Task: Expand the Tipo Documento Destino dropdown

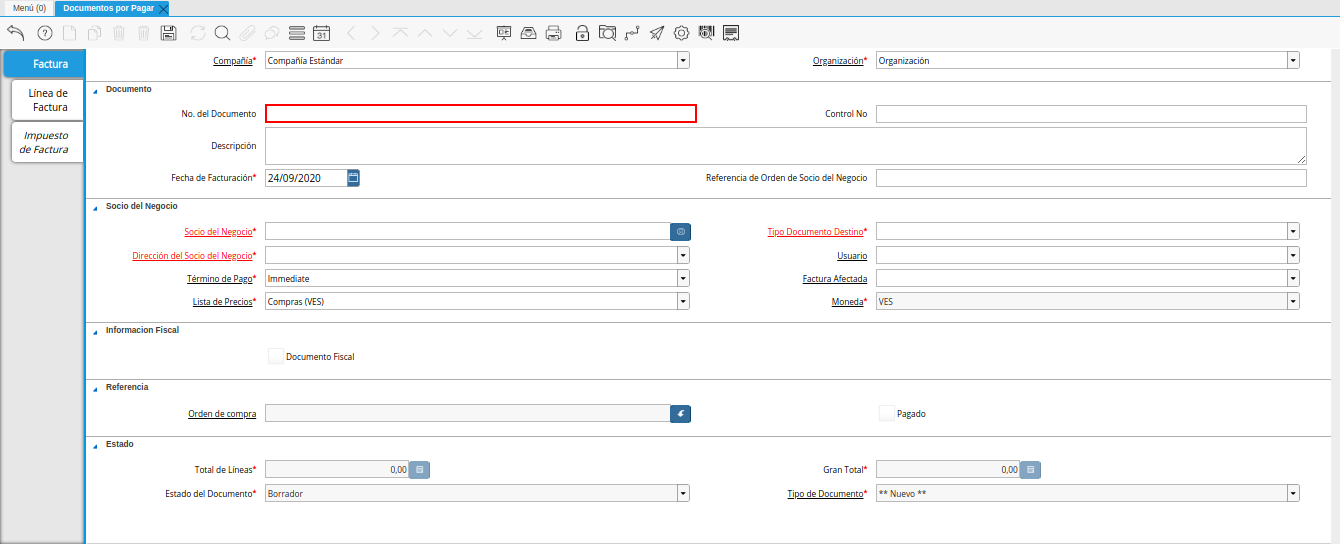Action: click(x=1293, y=232)
